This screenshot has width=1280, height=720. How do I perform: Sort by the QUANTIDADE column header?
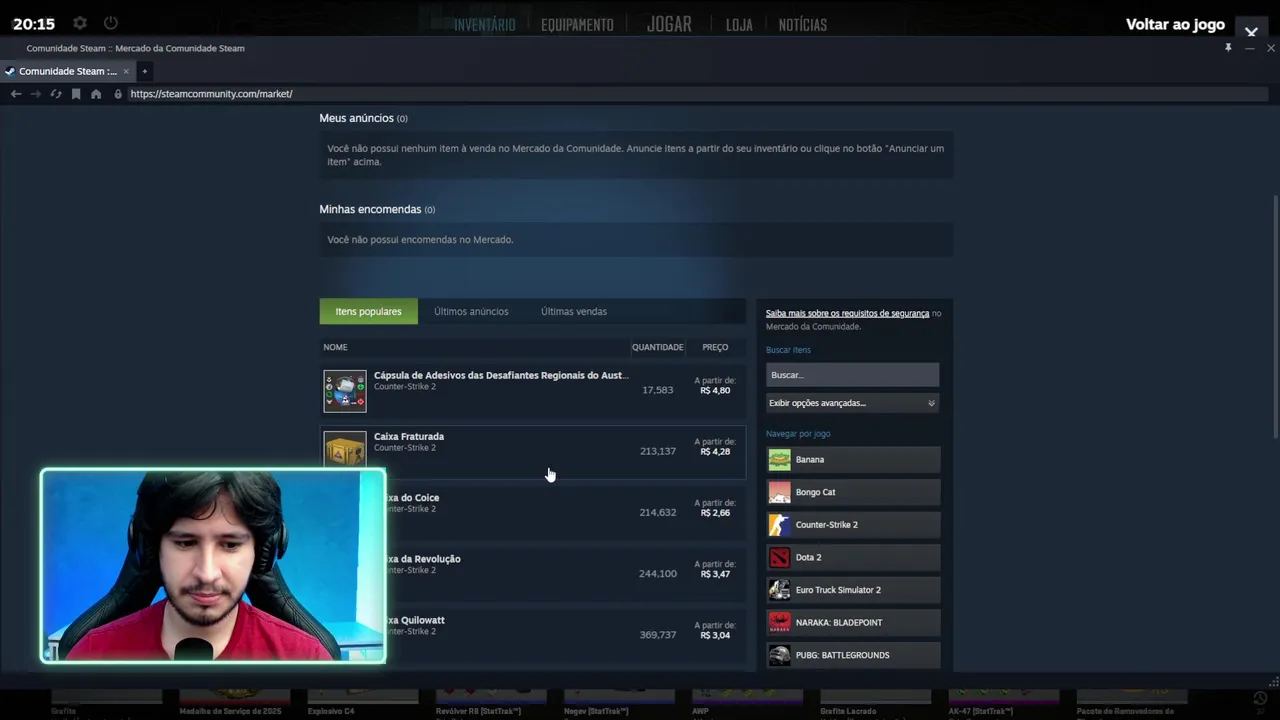657,347
